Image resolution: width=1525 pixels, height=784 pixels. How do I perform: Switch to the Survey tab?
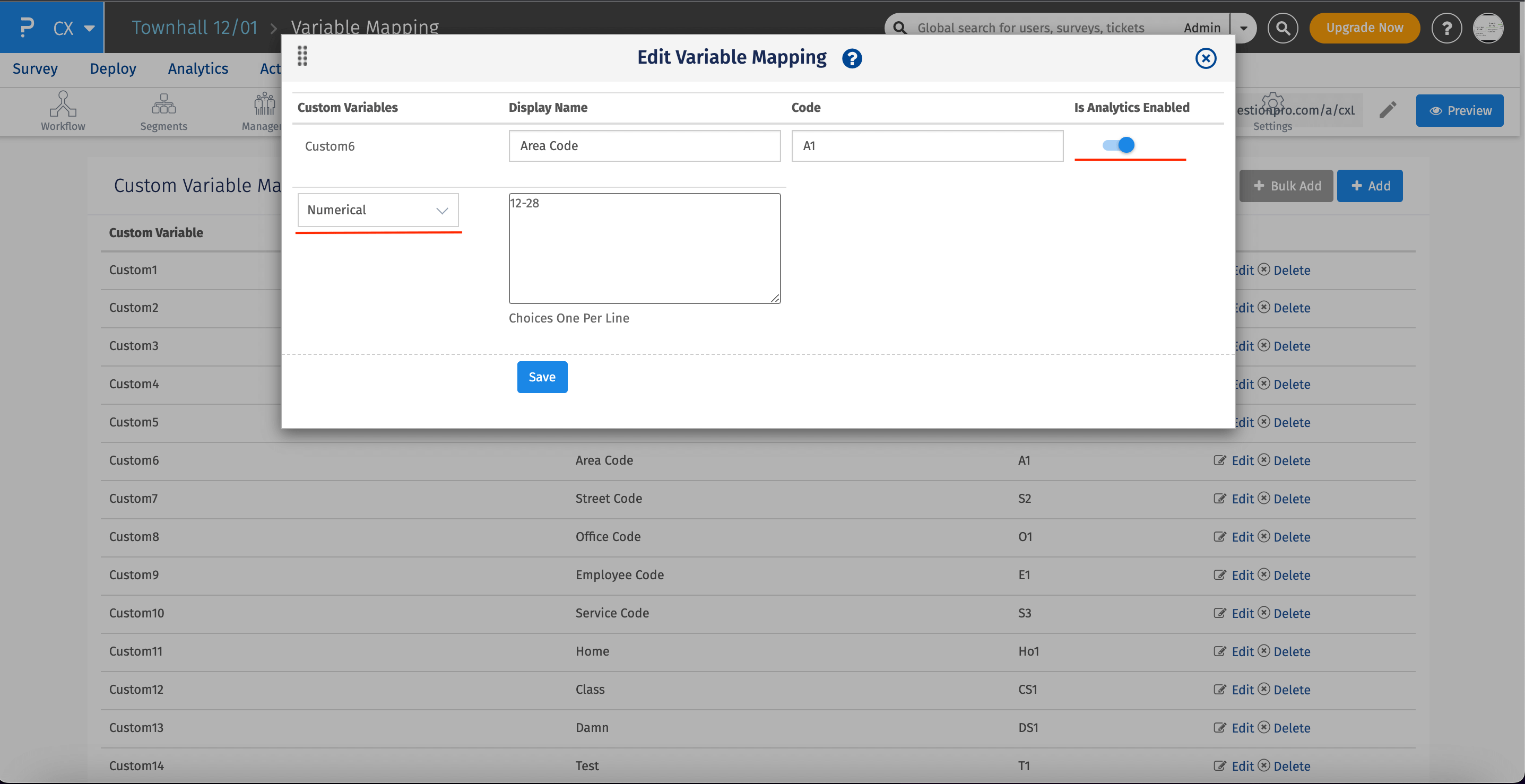(35, 68)
